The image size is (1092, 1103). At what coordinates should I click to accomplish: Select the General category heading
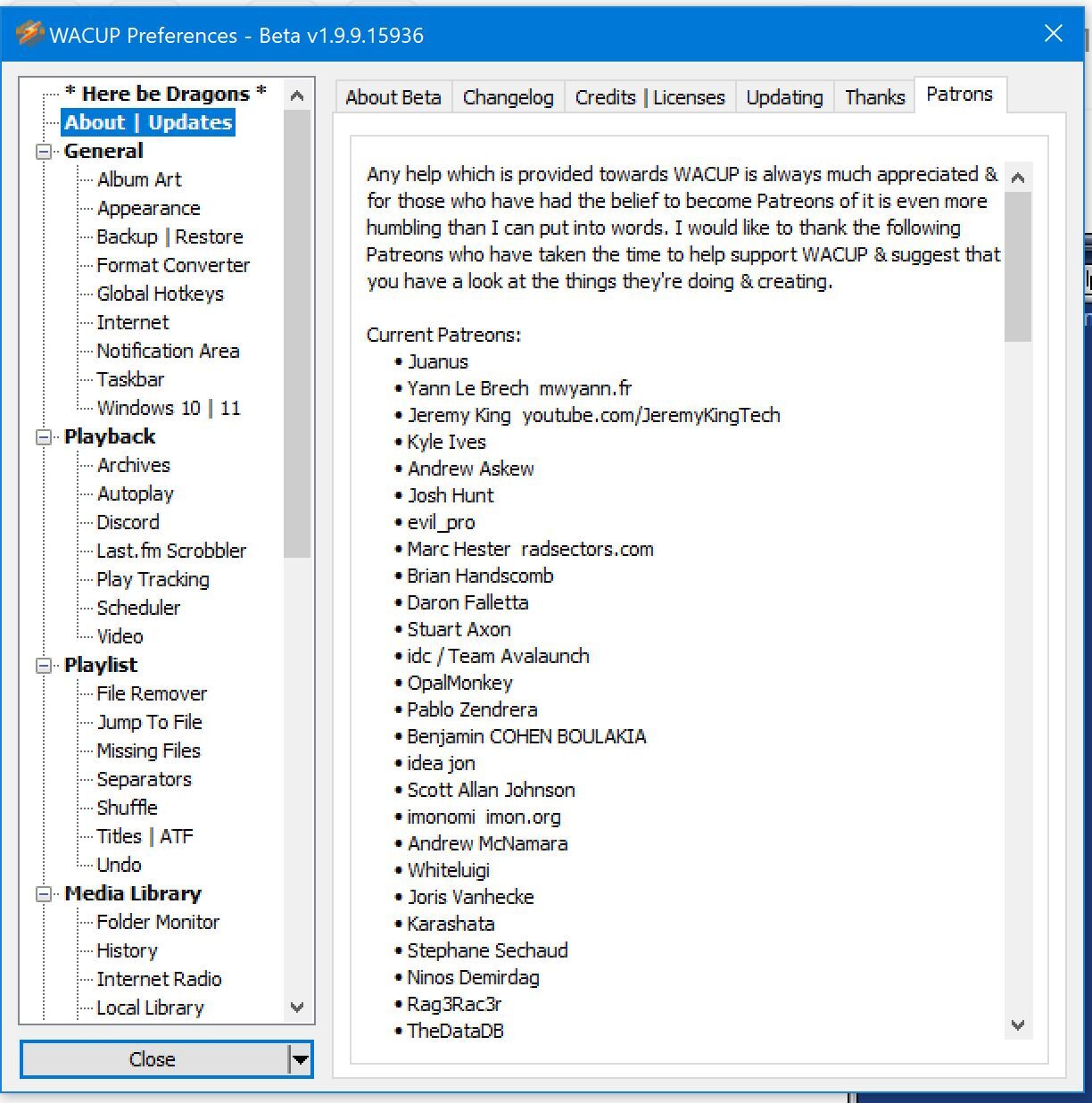coord(103,151)
